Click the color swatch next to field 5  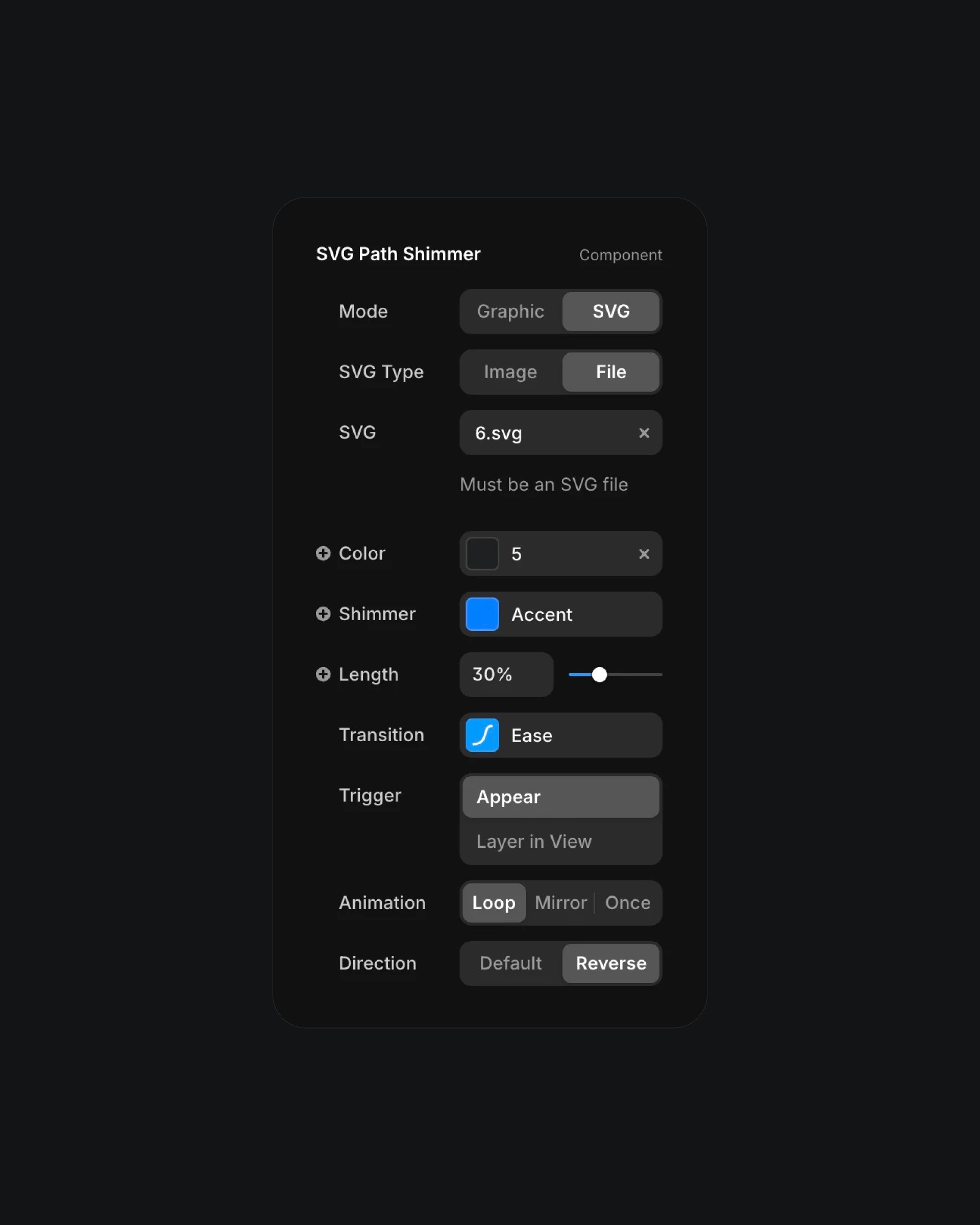click(x=482, y=553)
